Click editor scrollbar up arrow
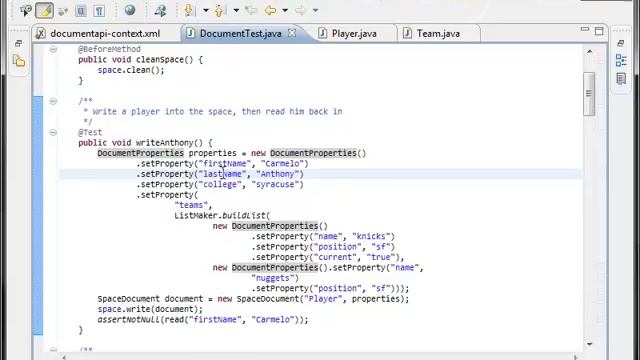This screenshot has height=360, width=640. coord(589,51)
